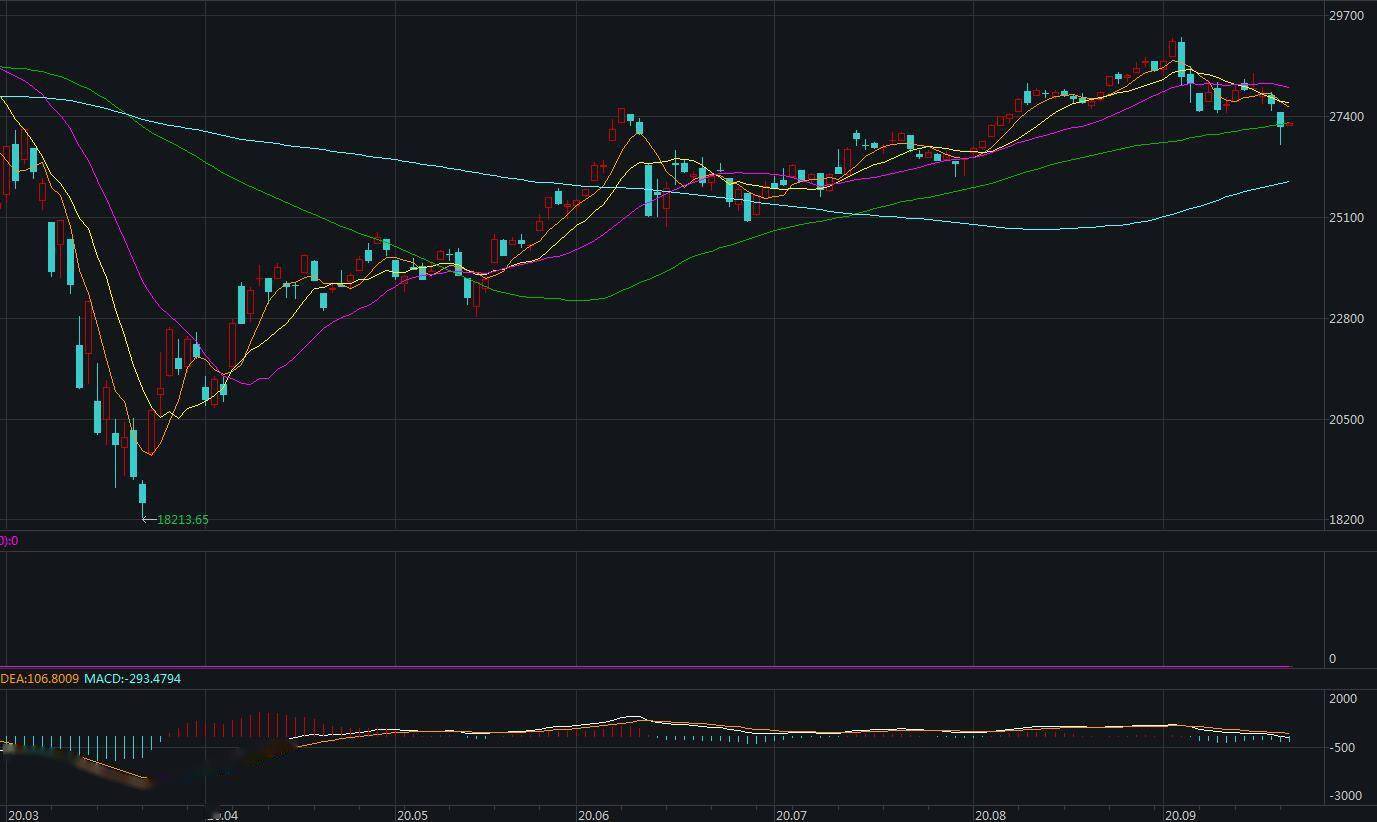
Task: Click the 22800 price axis label
Action: 1345,319
